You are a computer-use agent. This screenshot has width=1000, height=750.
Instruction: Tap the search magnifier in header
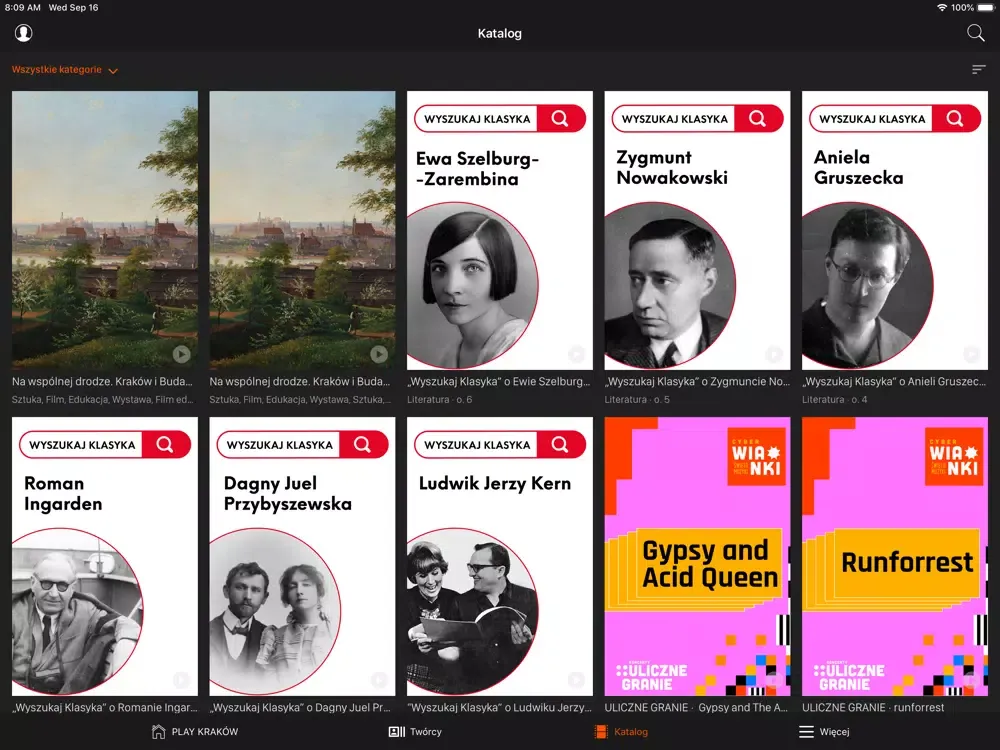975,33
